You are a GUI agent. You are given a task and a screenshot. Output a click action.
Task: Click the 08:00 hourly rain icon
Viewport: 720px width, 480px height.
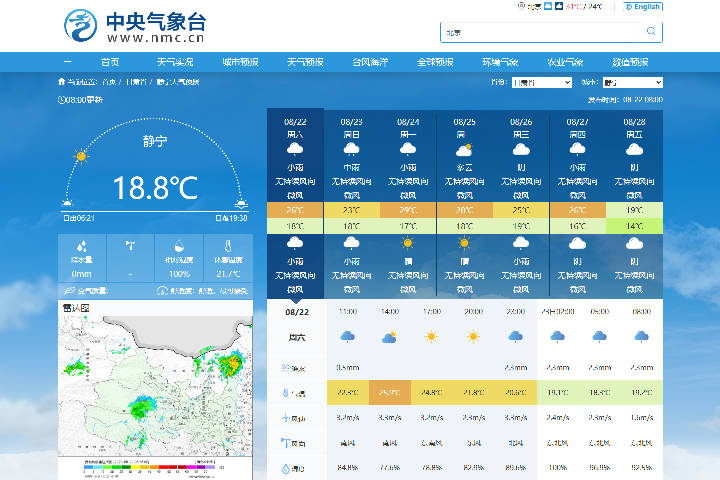click(x=641, y=337)
